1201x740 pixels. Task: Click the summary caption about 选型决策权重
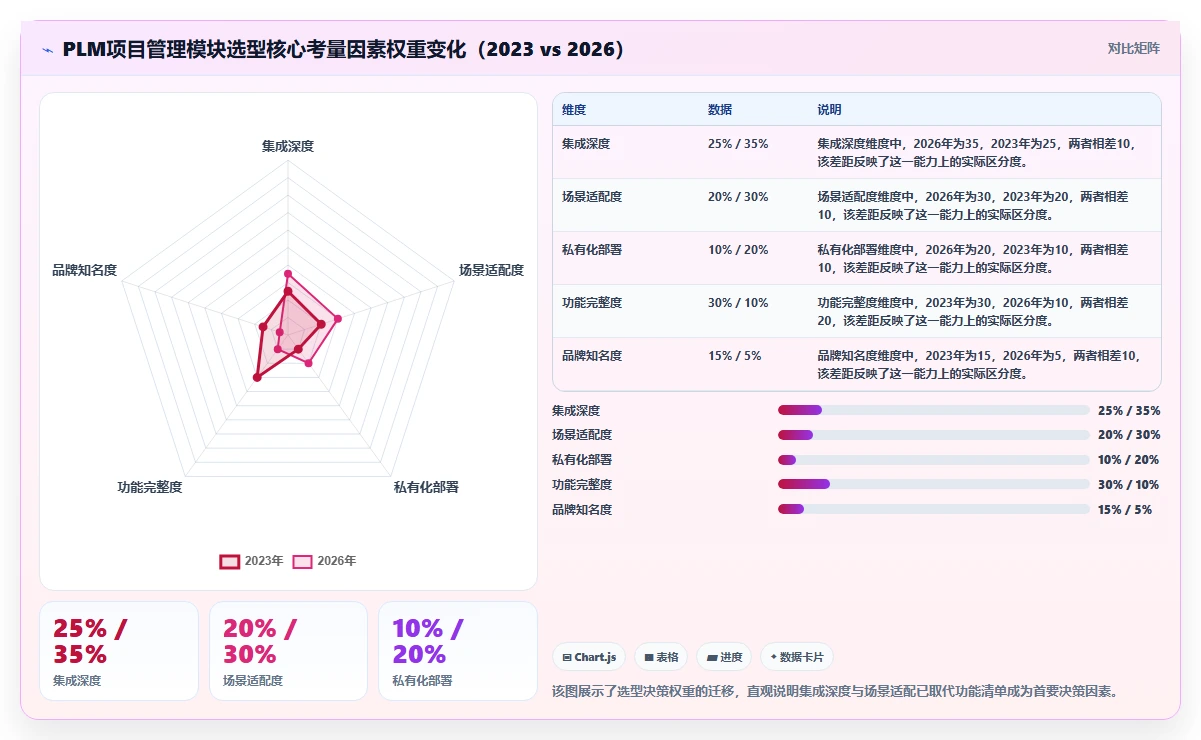coord(834,691)
